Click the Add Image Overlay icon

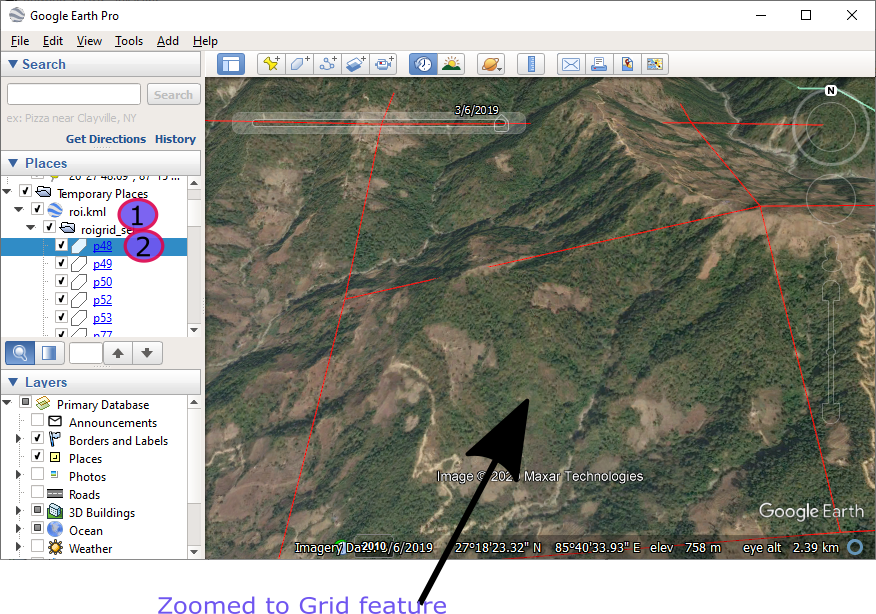click(x=356, y=64)
